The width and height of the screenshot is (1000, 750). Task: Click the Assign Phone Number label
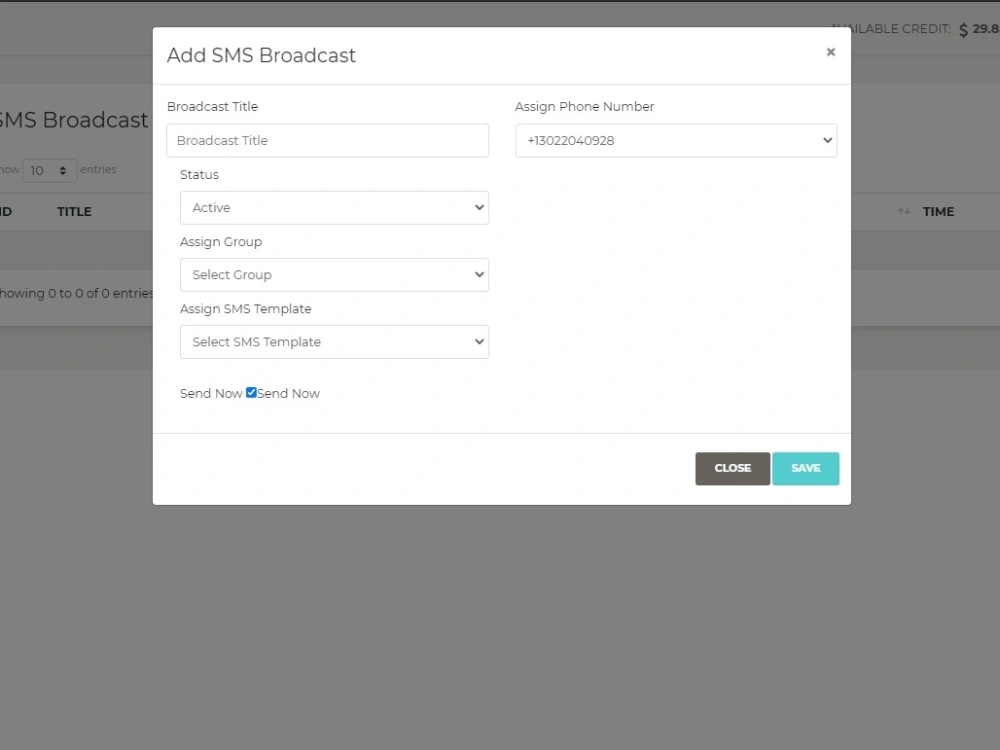click(x=584, y=107)
